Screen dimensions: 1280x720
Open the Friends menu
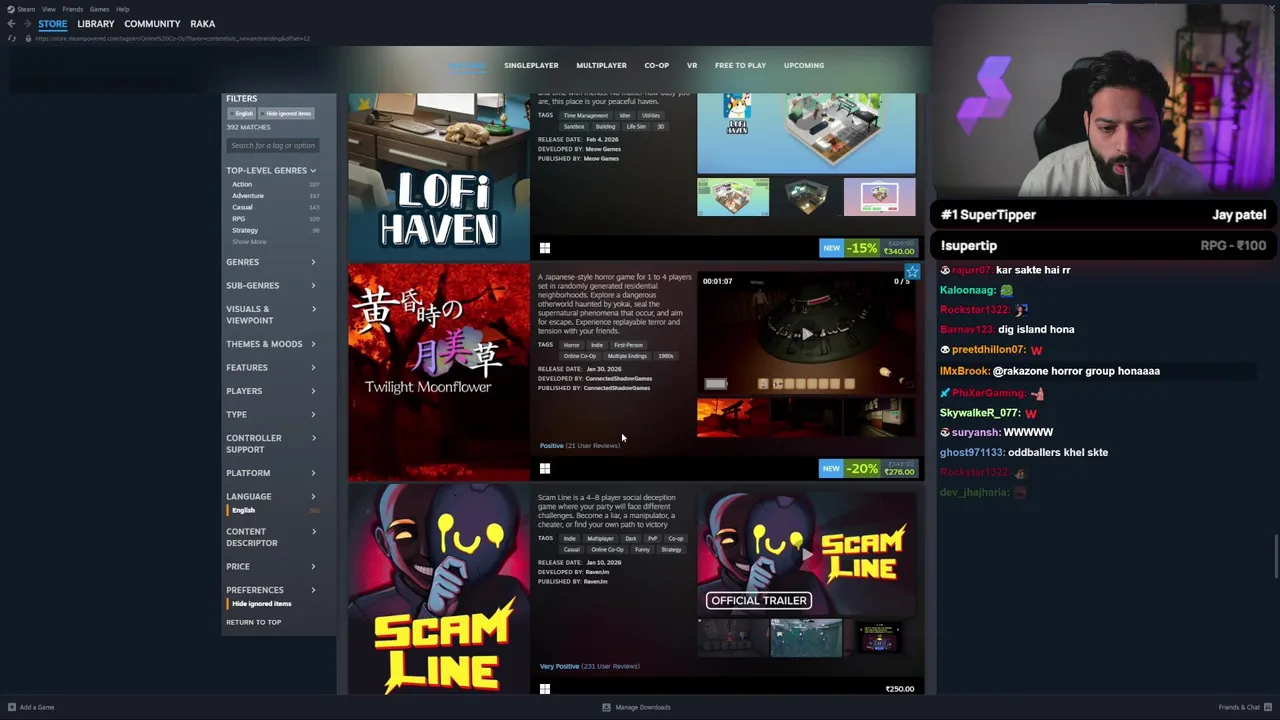[73, 9]
